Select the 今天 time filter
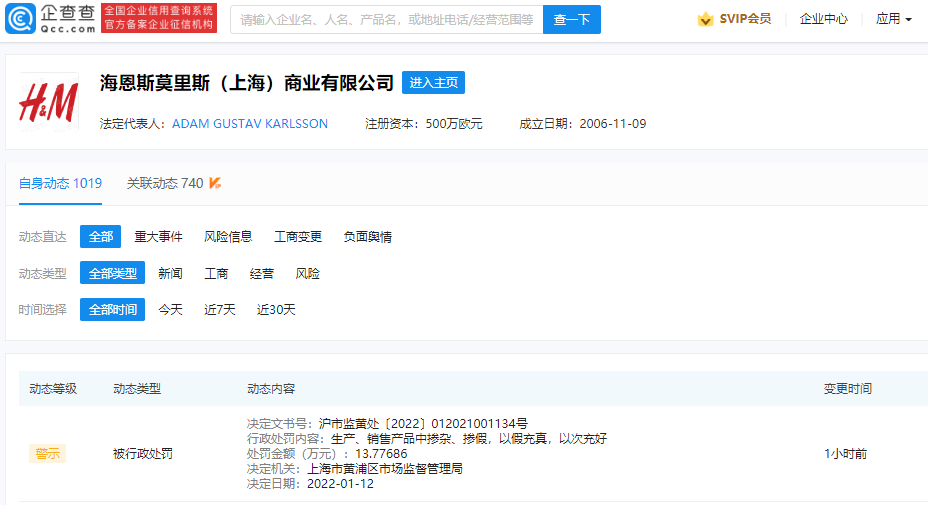The width and height of the screenshot is (928, 505). click(x=170, y=310)
